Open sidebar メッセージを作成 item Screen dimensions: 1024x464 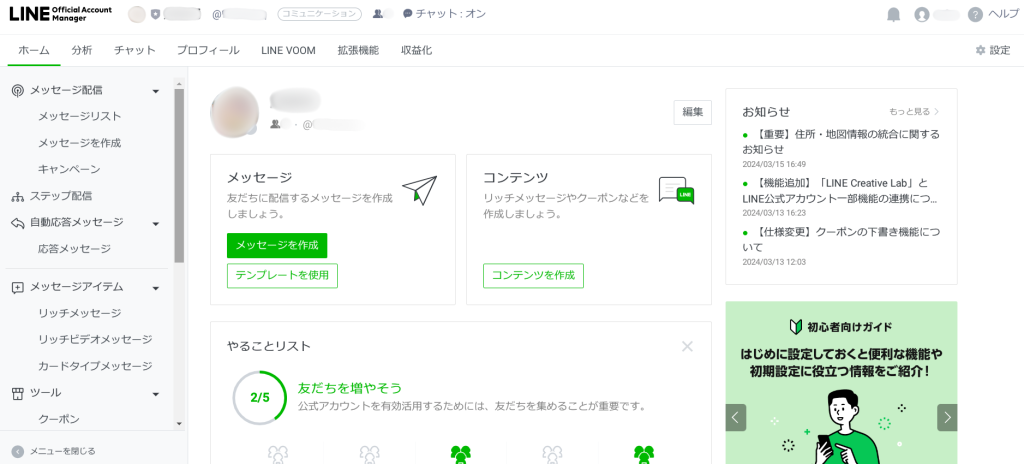(x=80, y=143)
